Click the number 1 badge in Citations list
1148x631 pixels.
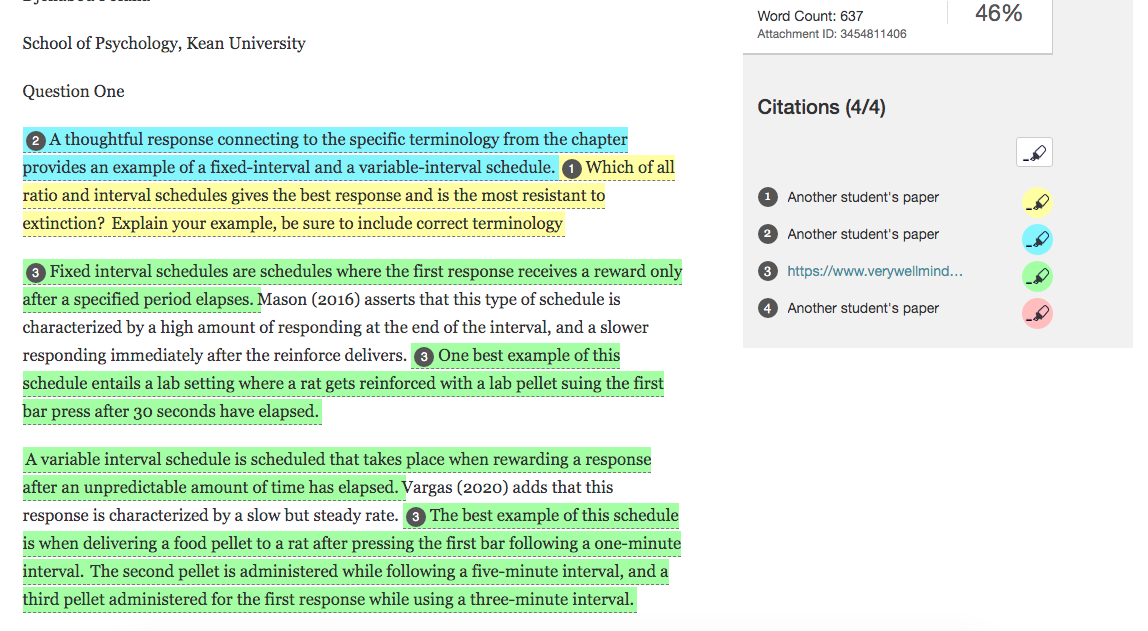tap(767, 197)
